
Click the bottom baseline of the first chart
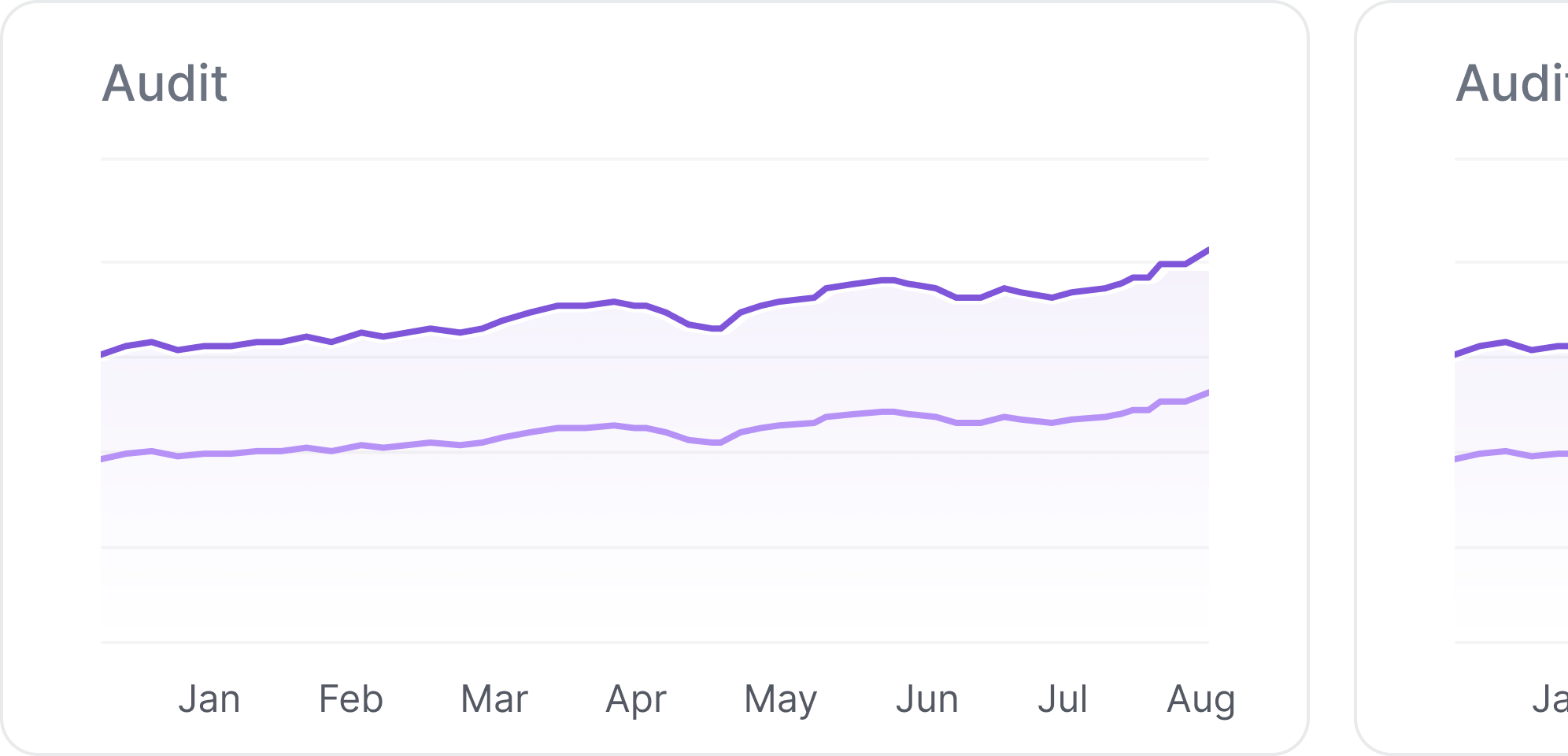(x=653, y=643)
